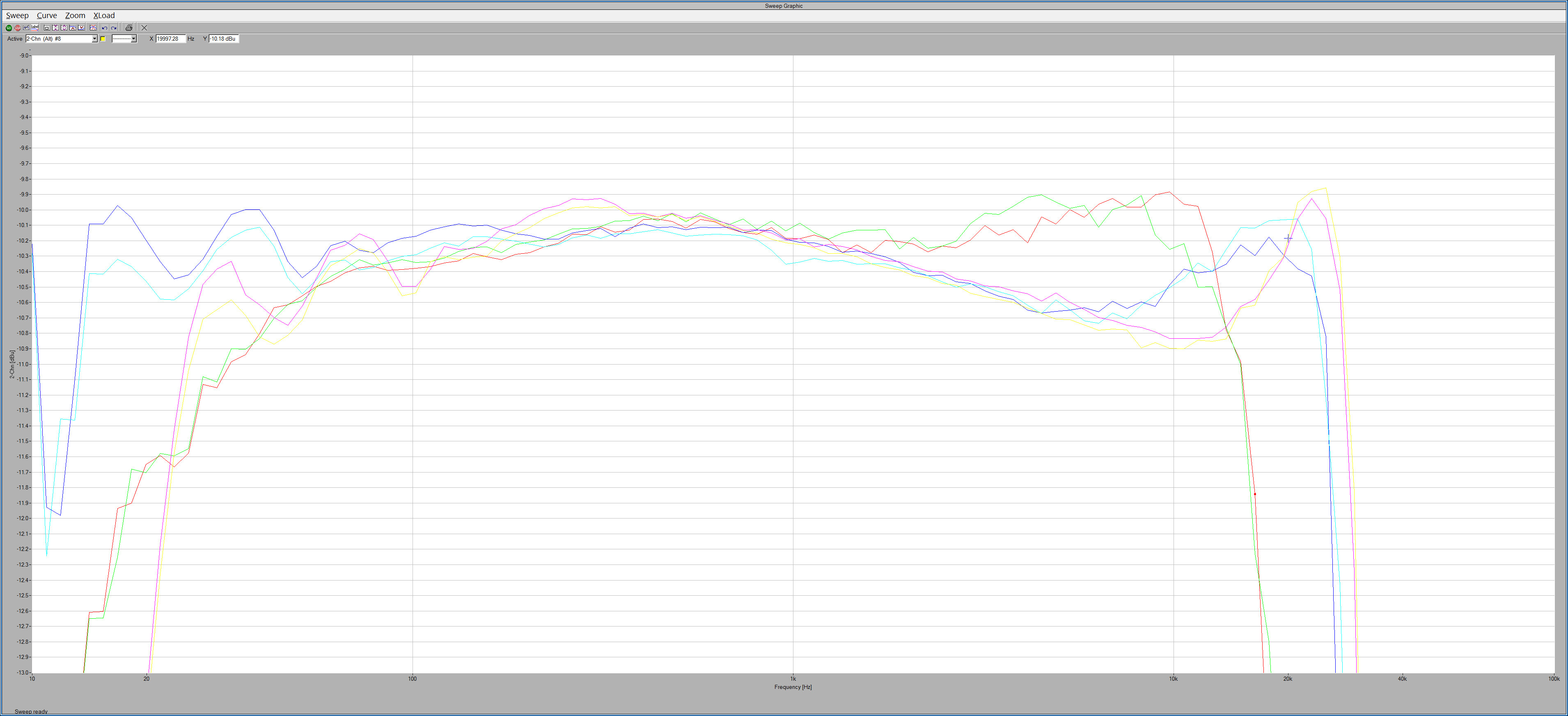
Task: Click the red stop sweep icon
Action: coord(18,28)
